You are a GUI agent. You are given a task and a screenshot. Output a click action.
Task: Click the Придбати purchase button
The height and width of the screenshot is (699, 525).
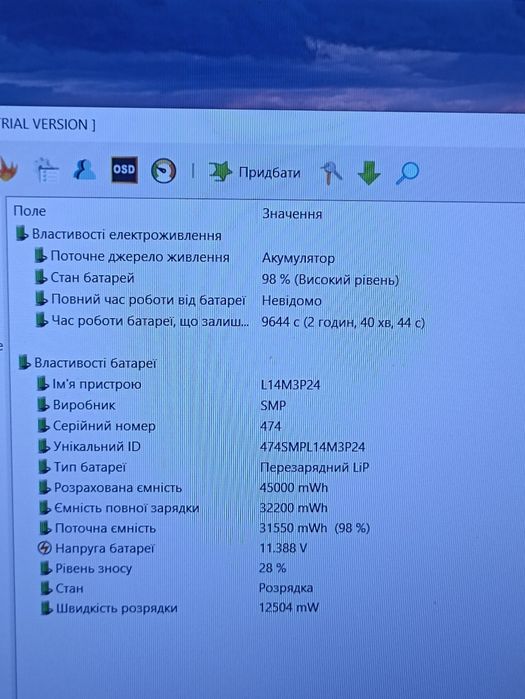point(269,173)
